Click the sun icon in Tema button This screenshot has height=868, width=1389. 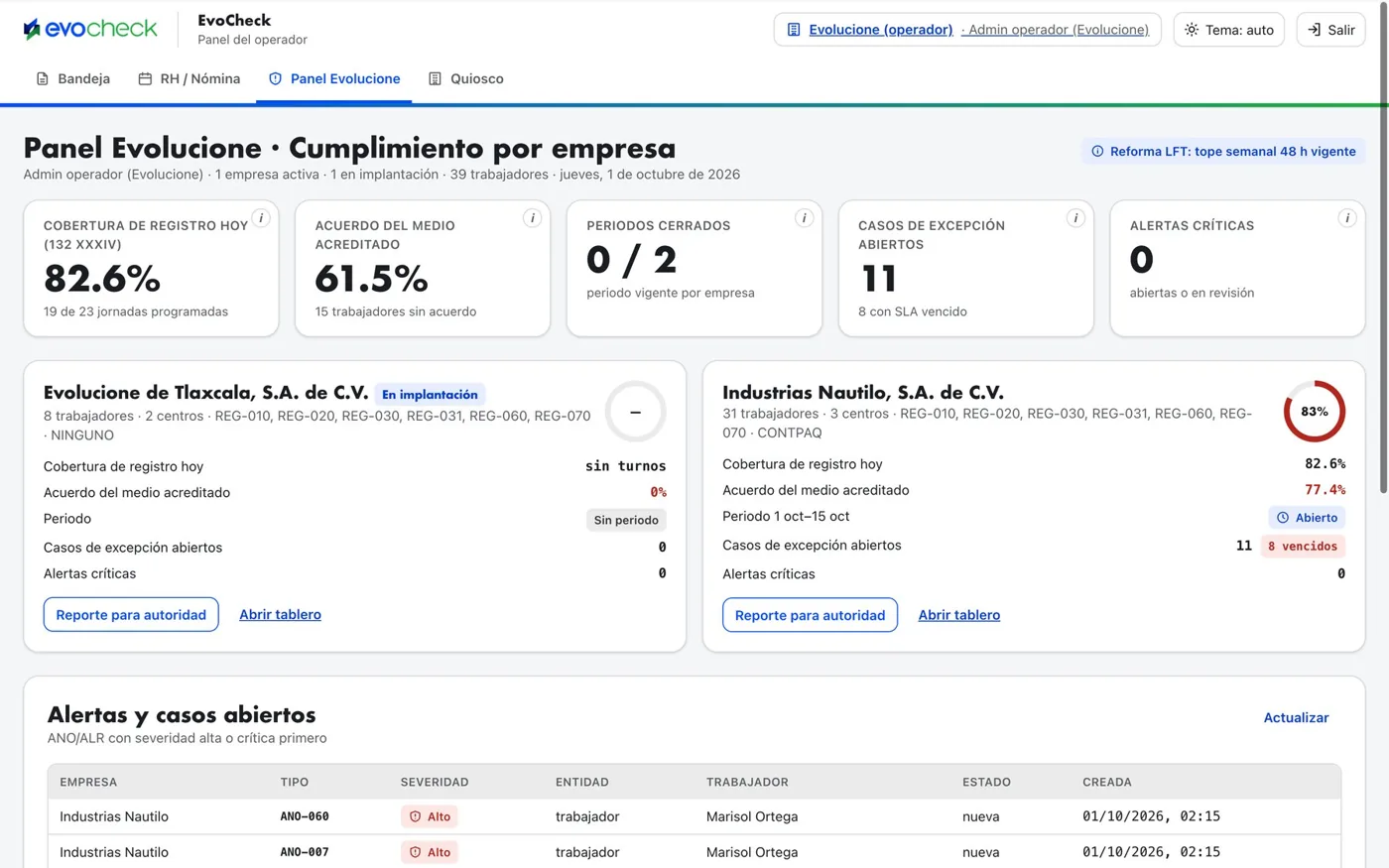point(1192,30)
